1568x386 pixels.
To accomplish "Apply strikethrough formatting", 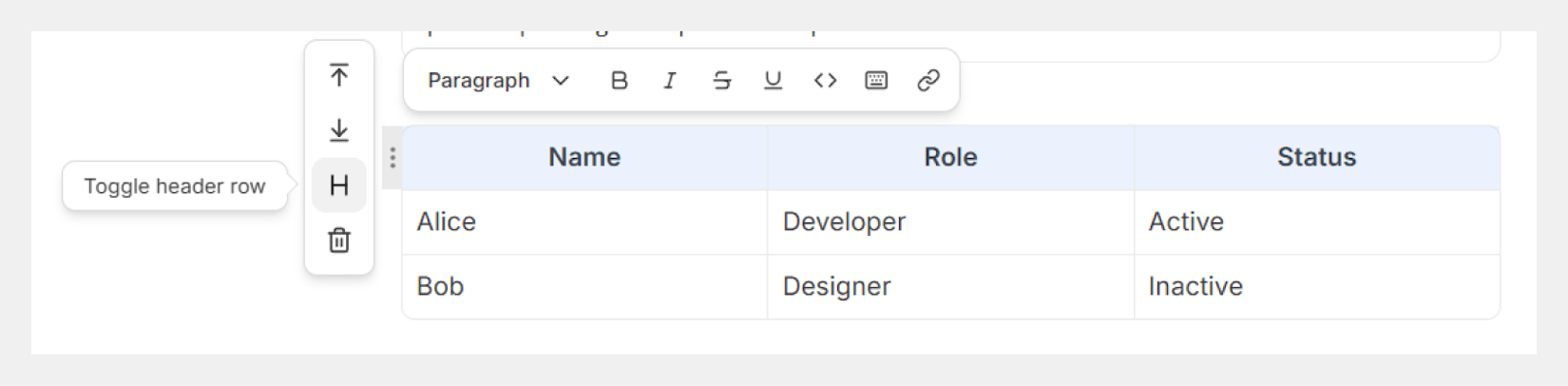I will 721,81.
